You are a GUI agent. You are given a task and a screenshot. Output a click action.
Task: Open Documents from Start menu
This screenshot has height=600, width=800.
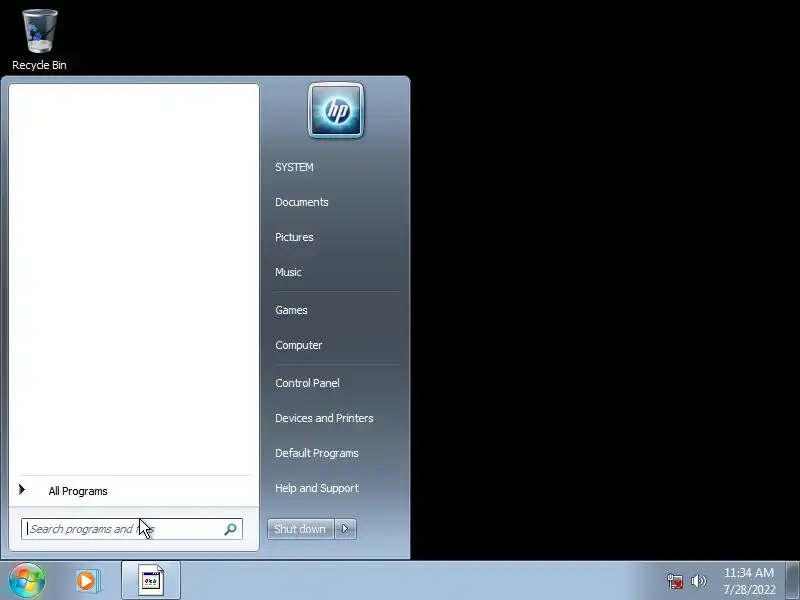(302, 202)
